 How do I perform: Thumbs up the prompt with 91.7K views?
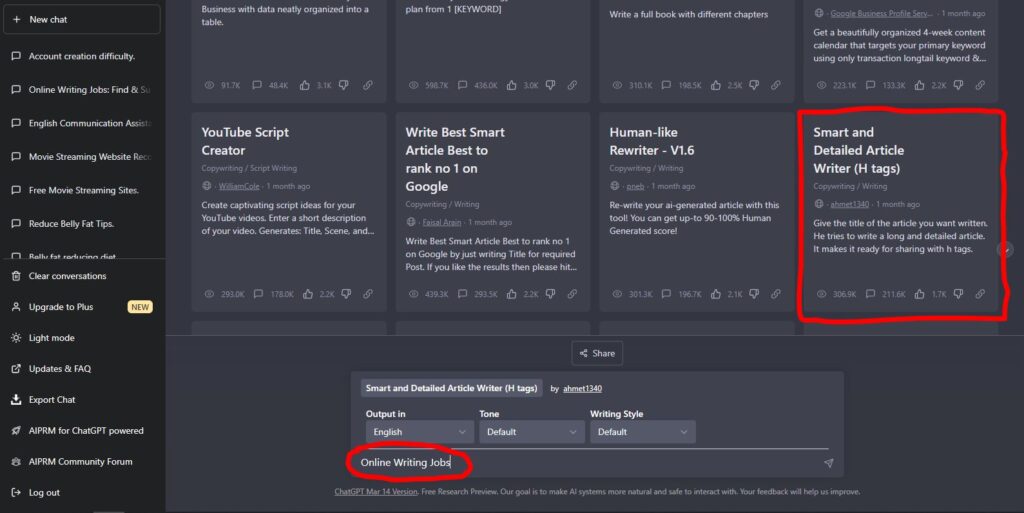point(305,86)
